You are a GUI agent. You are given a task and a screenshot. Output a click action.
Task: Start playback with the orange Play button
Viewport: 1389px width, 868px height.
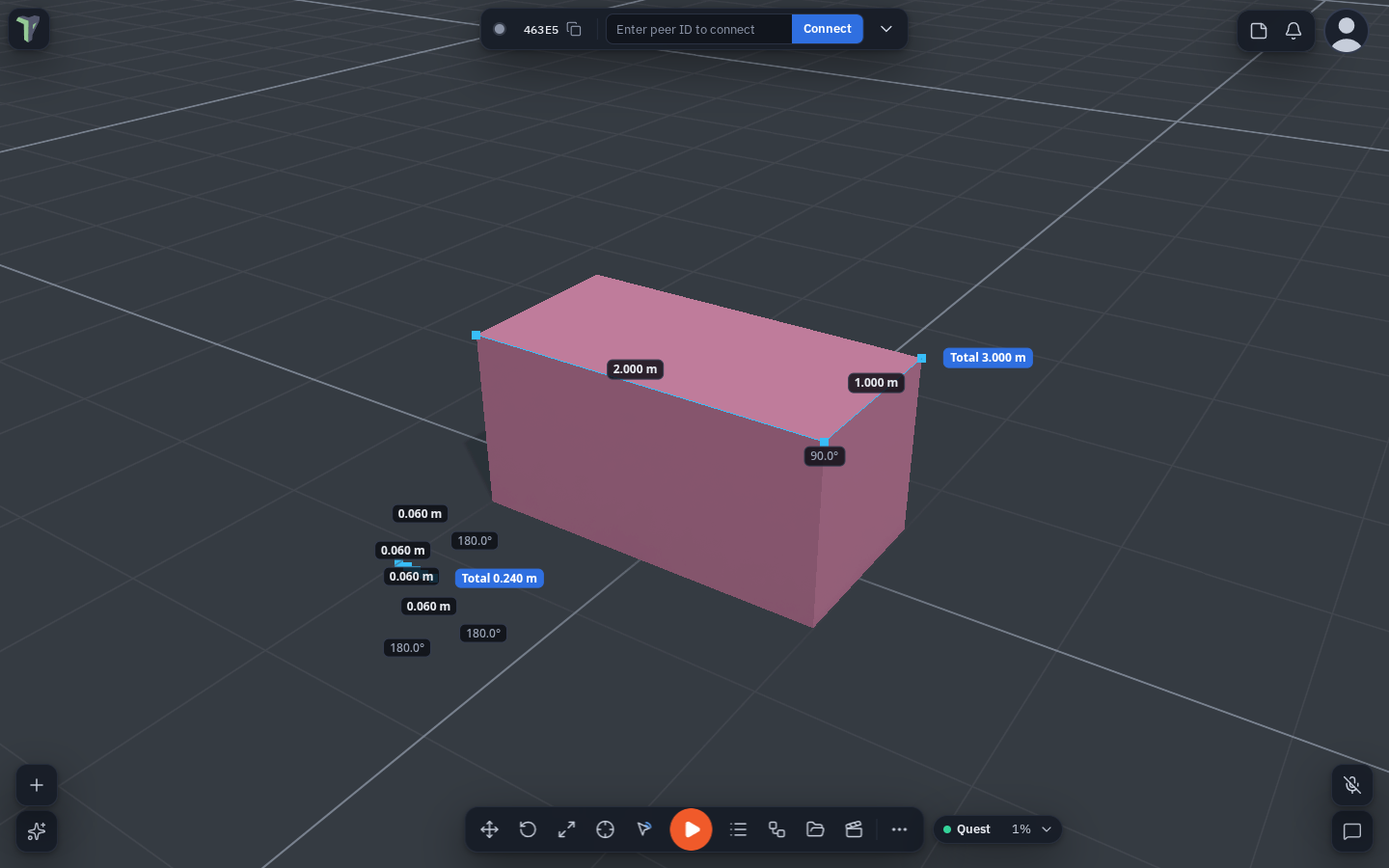[692, 829]
